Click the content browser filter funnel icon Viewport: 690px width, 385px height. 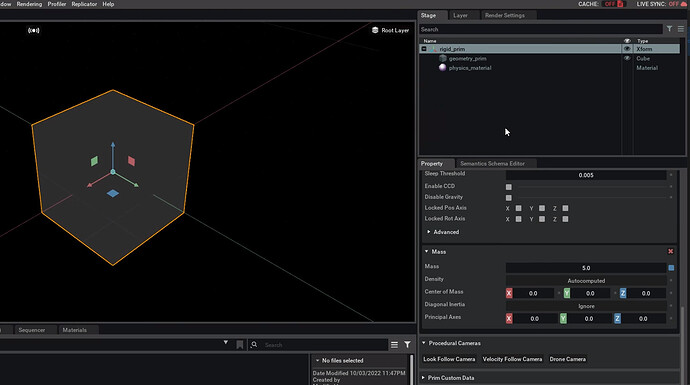coord(407,345)
